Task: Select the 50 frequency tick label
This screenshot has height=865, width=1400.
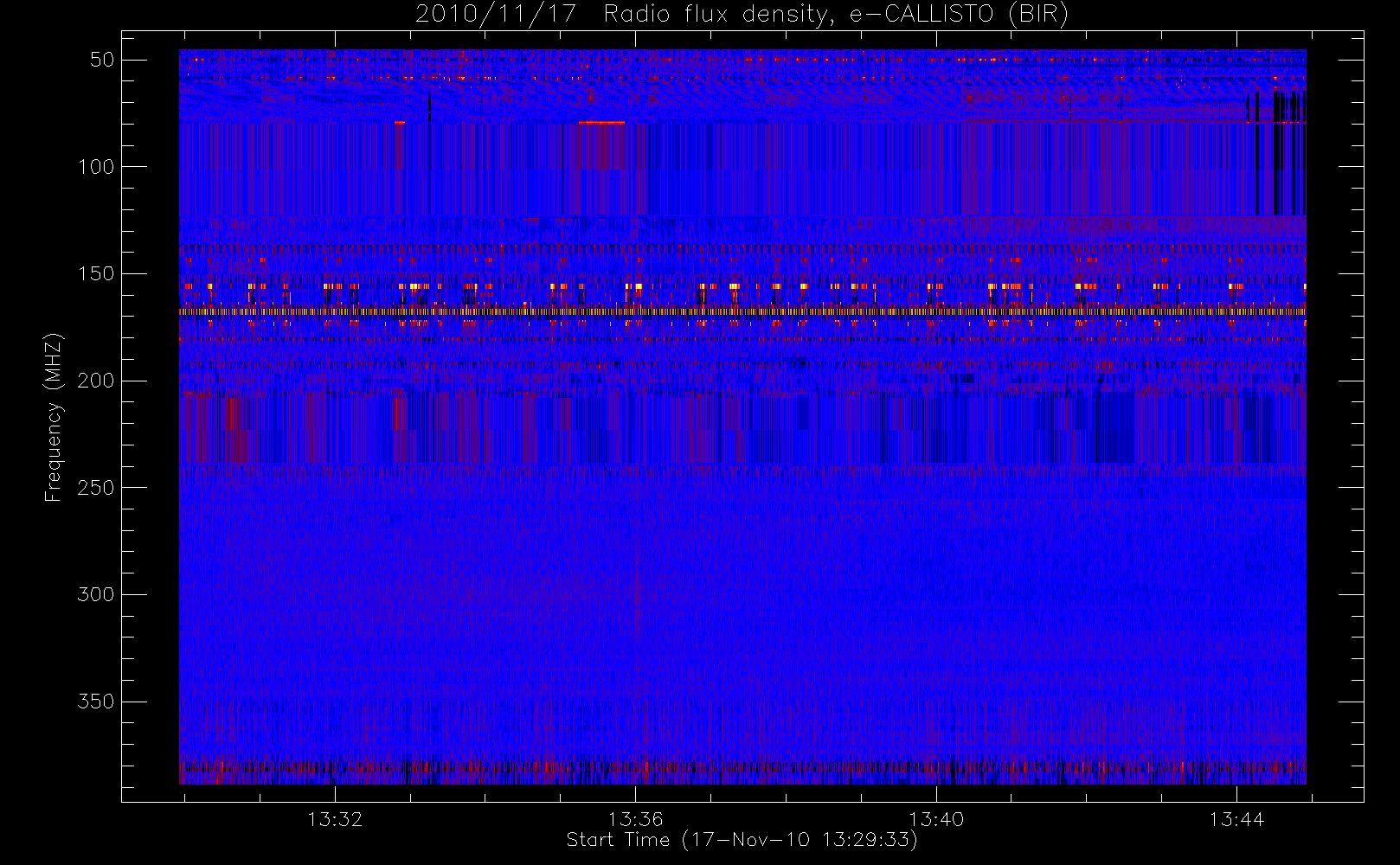Action: pos(102,60)
